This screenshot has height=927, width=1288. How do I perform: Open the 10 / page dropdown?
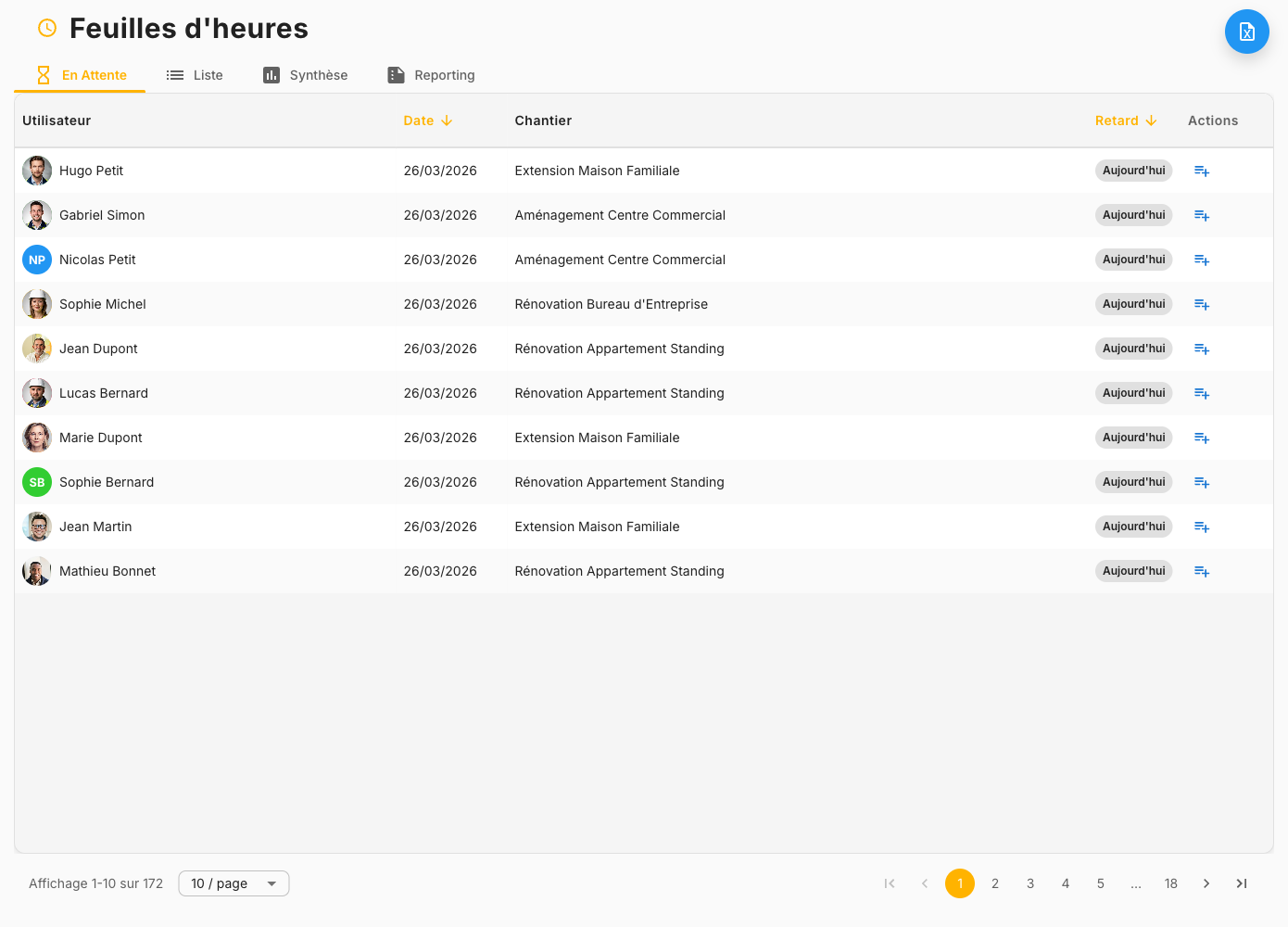(234, 883)
